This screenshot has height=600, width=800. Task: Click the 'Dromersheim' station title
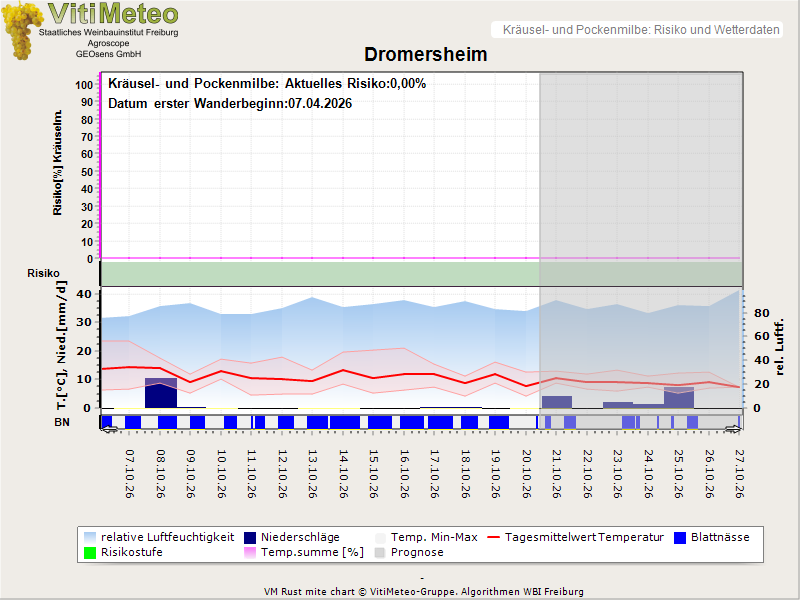point(426,54)
